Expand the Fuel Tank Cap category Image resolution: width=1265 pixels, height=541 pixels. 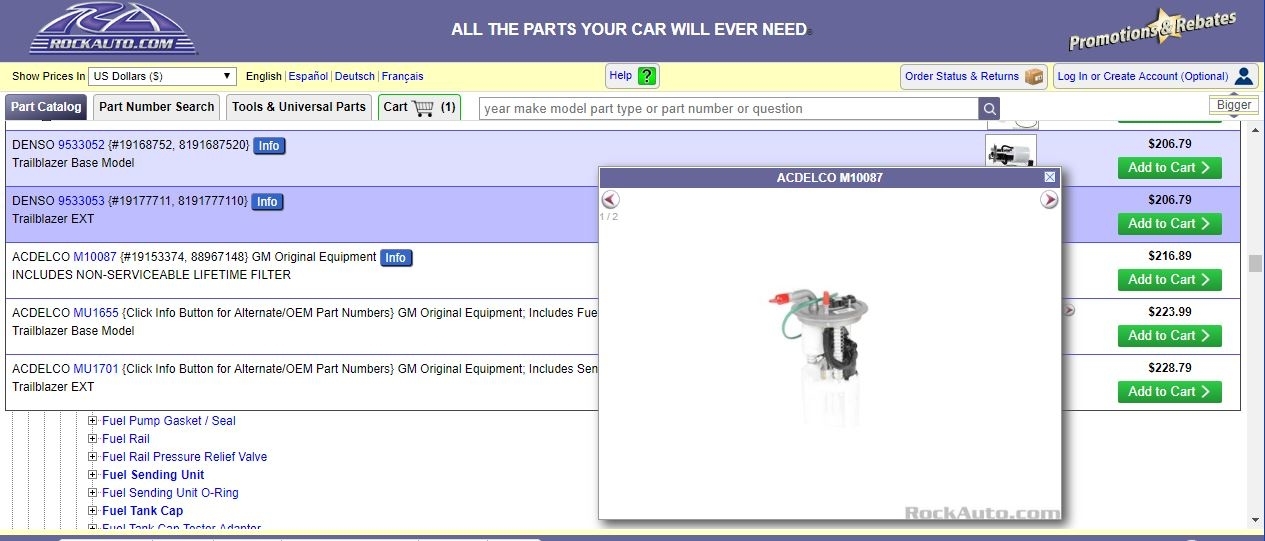click(x=93, y=511)
